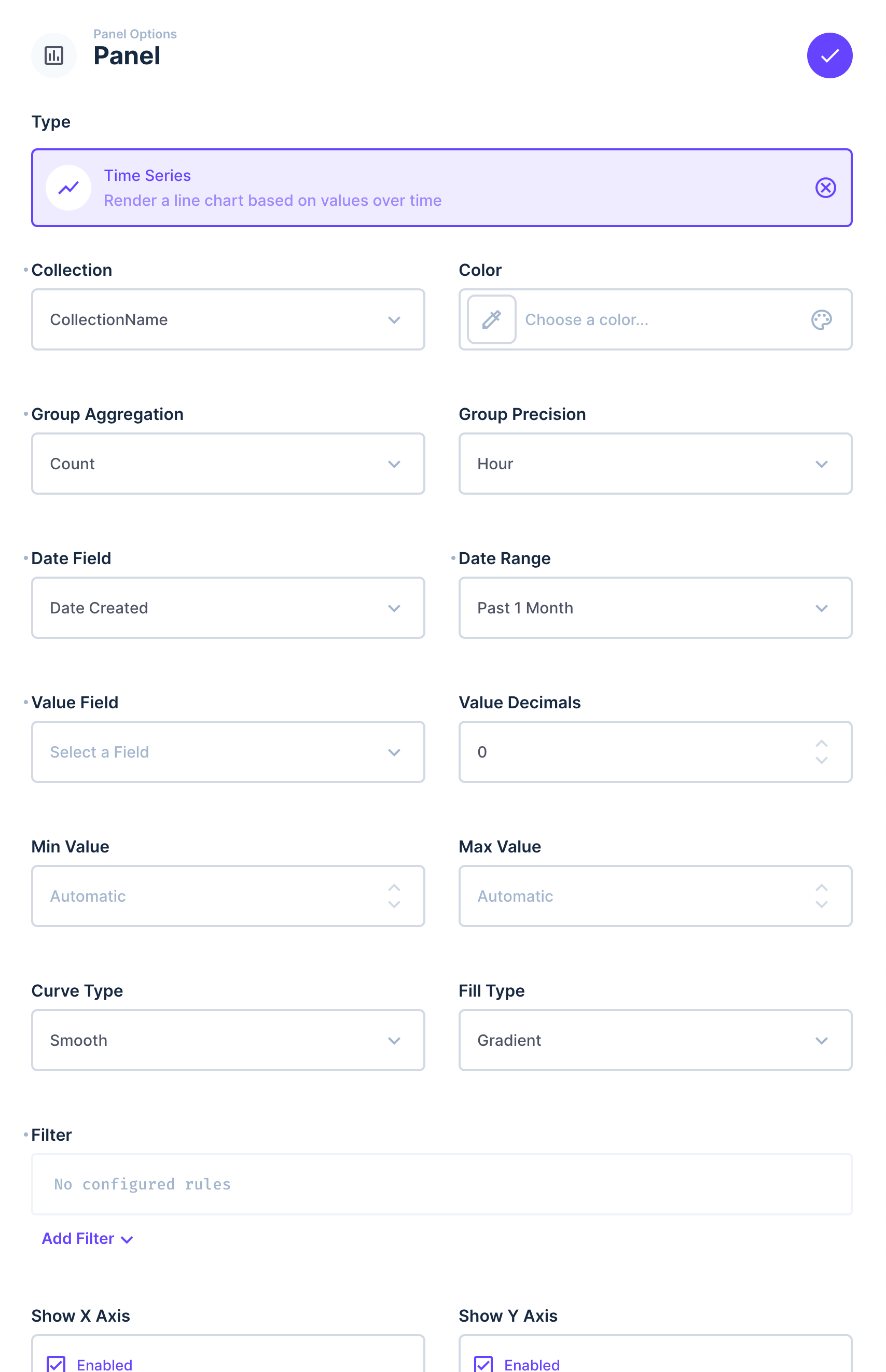This screenshot has height=1372, width=886.
Task: Confirm panel options with the checkmark button
Action: (829, 56)
